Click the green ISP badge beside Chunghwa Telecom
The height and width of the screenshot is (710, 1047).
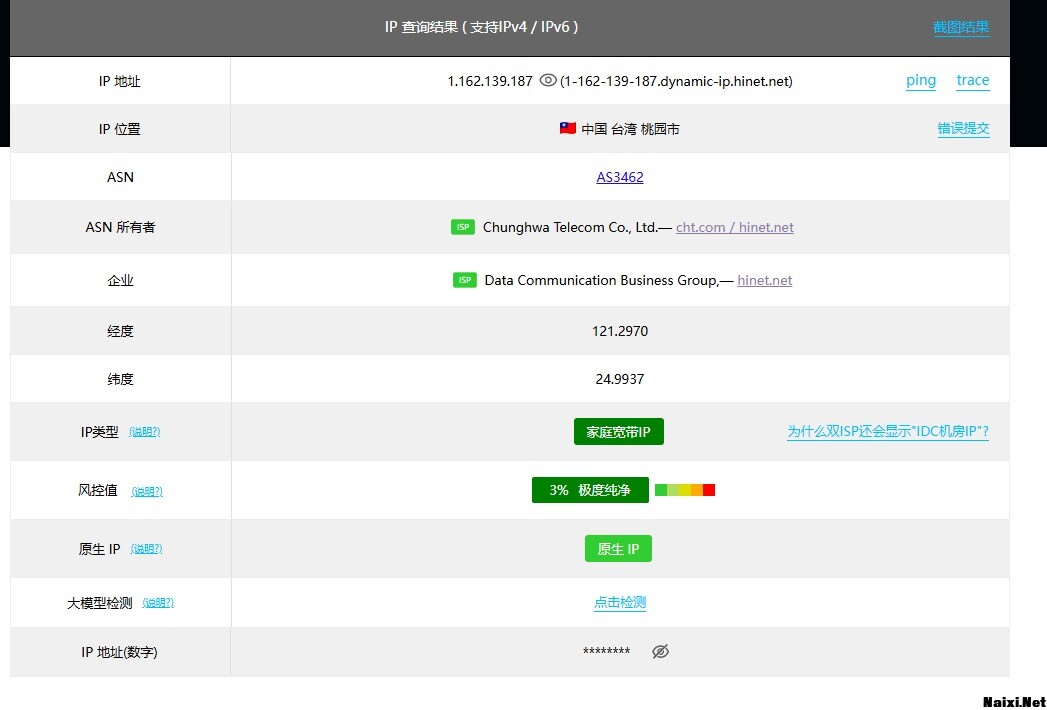[x=462, y=227]
